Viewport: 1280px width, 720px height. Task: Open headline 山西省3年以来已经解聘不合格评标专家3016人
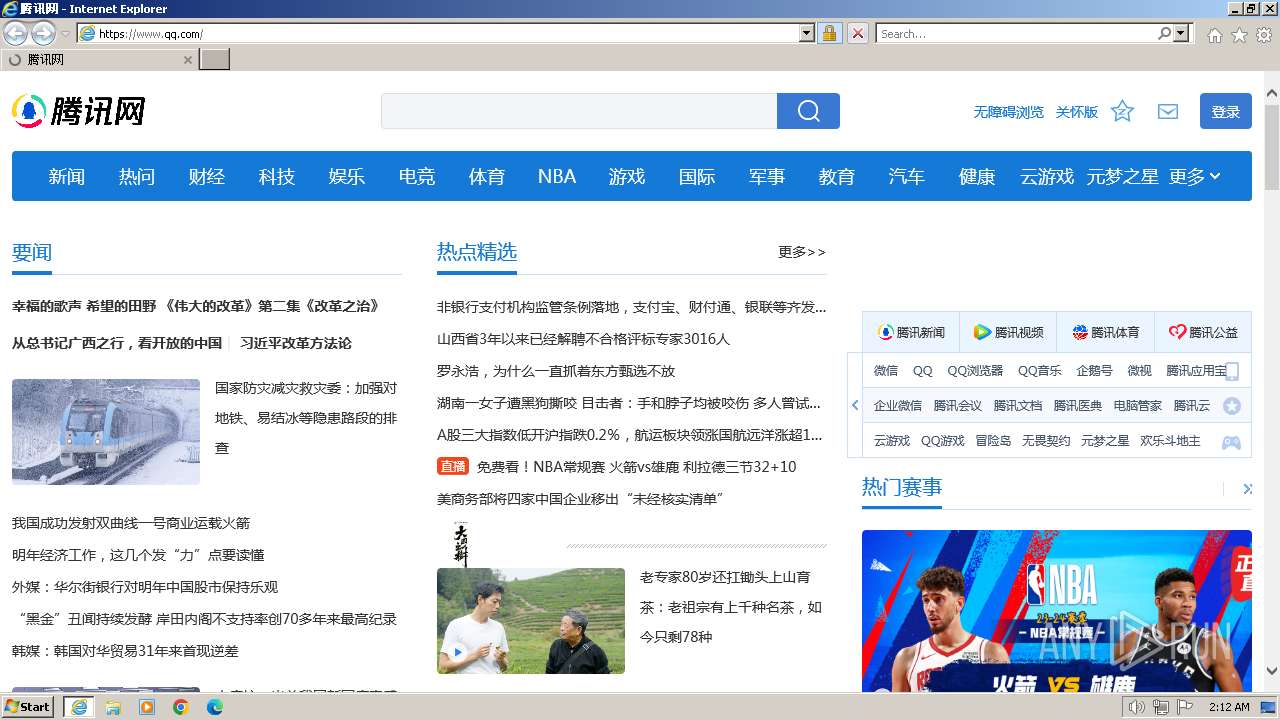584,339
